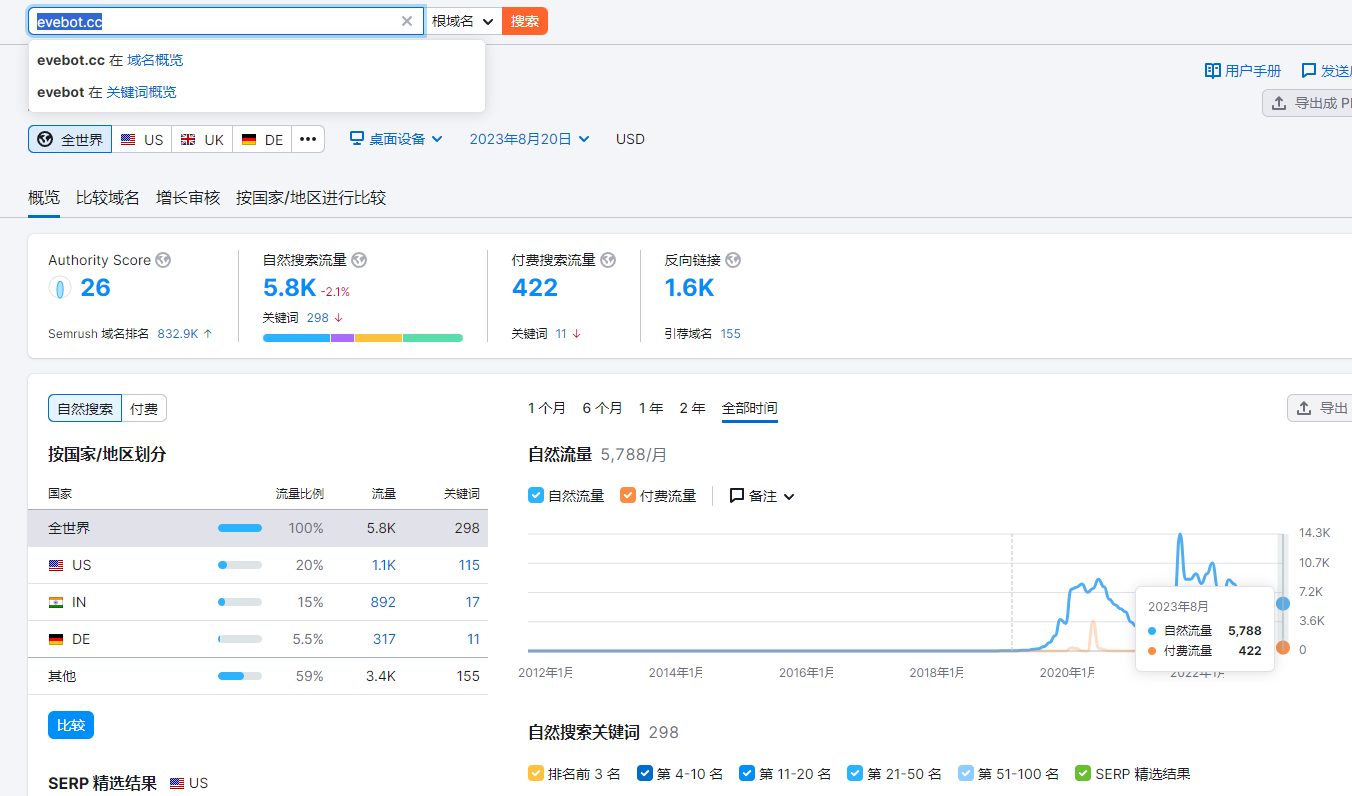Select the 2 年 time range

pos(692,408)
